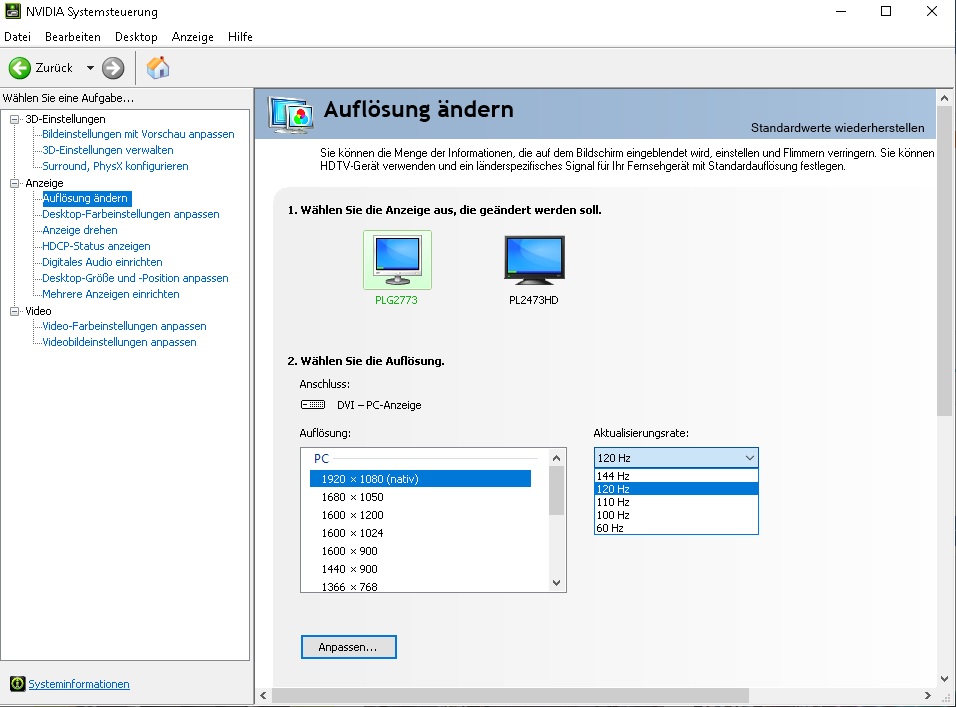Collapse the Video tree node
This screenshot has width=956, height=707.
coord(15,311)
